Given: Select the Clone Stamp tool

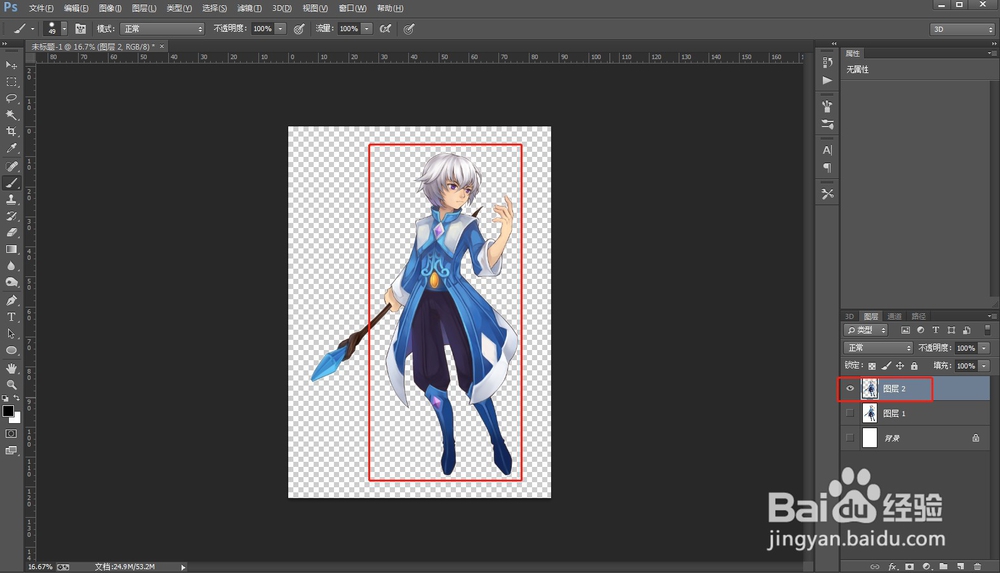Looking at the screenshot, I should [x=11, y=200].
